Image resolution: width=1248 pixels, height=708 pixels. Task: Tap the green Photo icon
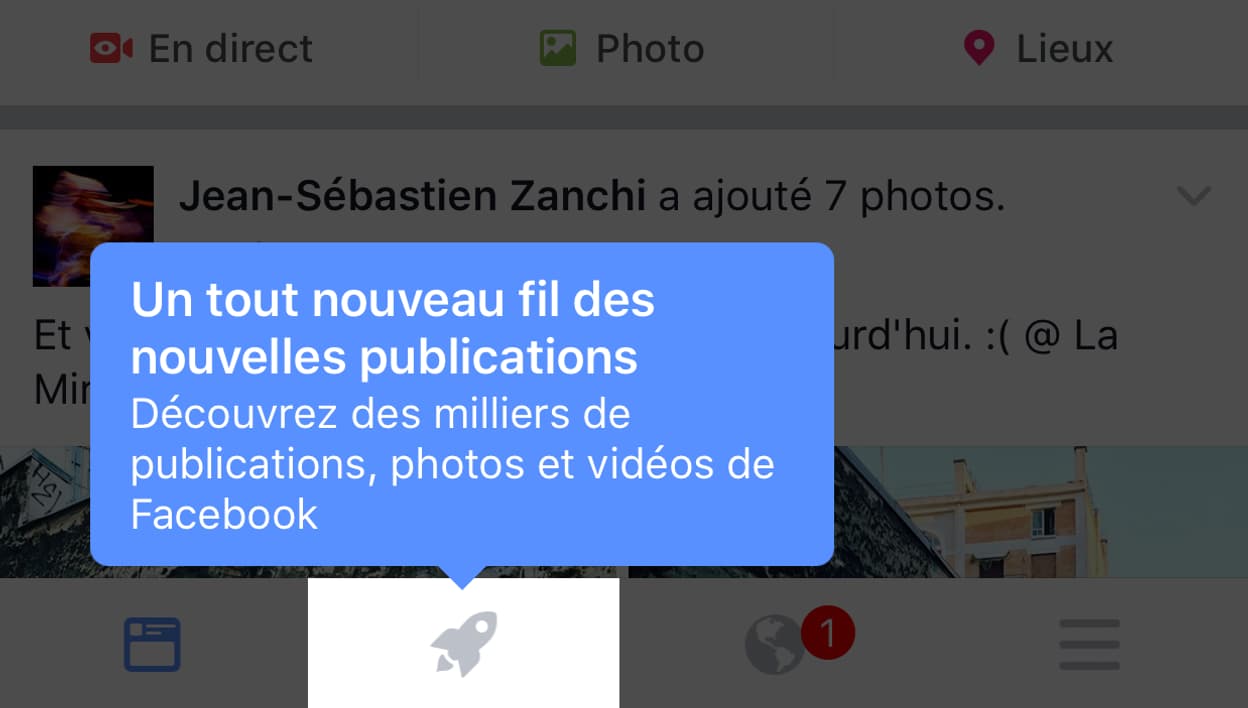point(557,48)
